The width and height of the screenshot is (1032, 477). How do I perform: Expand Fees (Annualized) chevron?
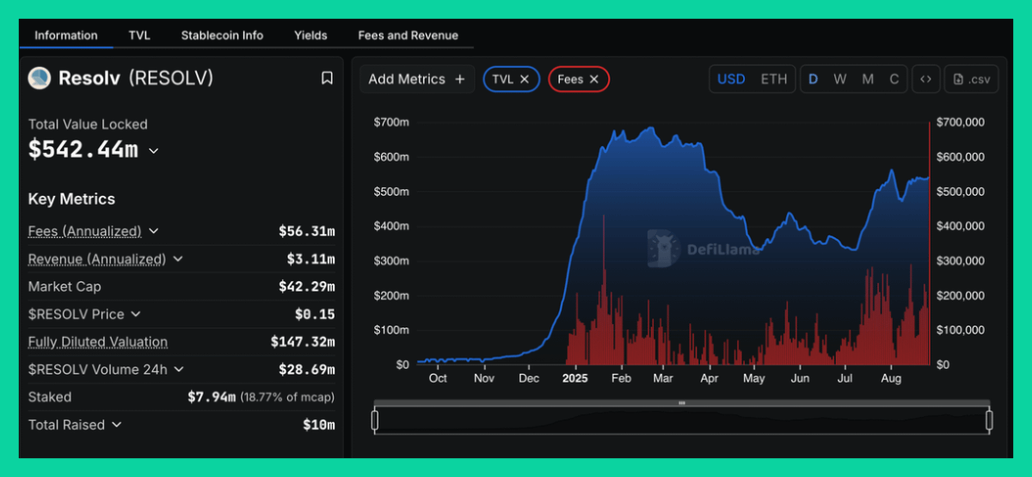click(x=153, y=231)
